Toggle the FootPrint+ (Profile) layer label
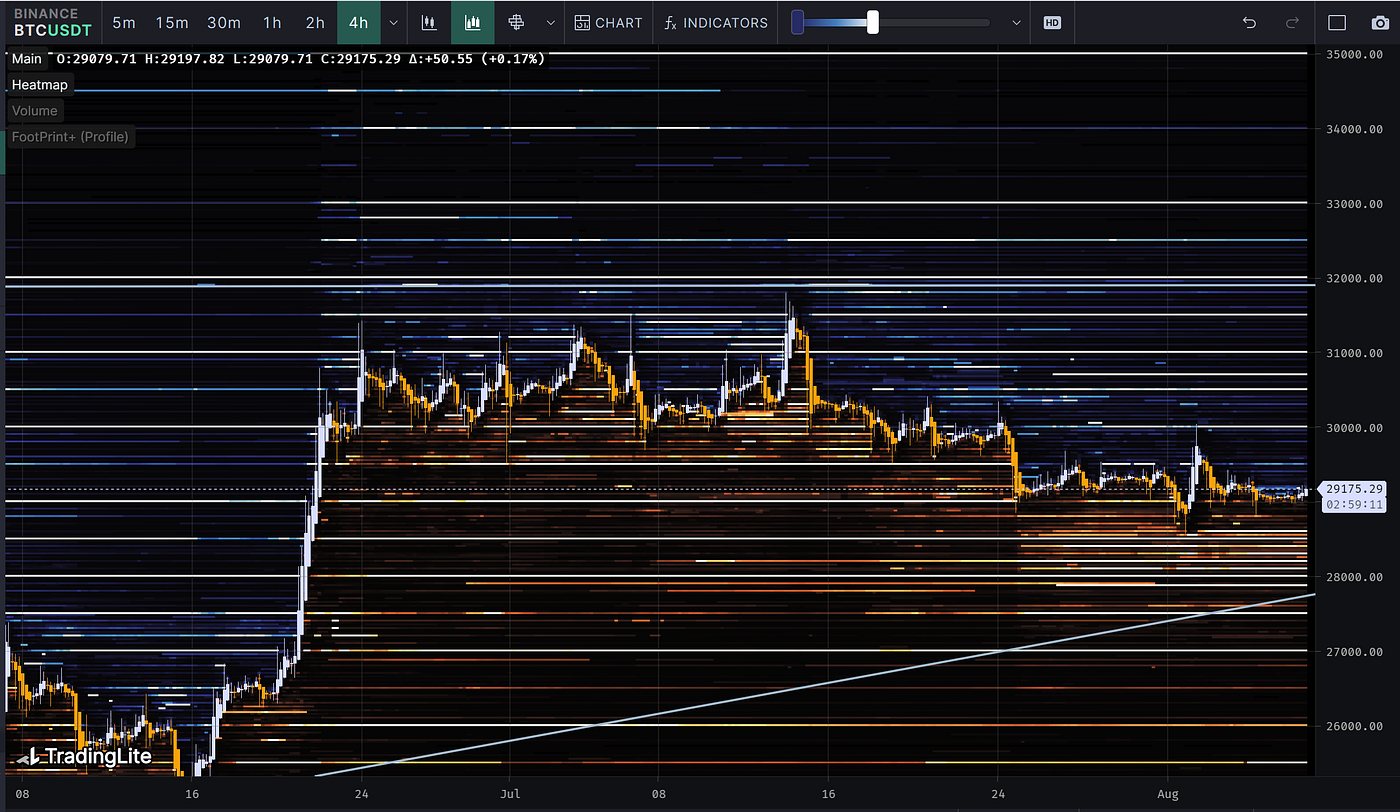The height and width of the screenshot is (812, 1400). 70,137
